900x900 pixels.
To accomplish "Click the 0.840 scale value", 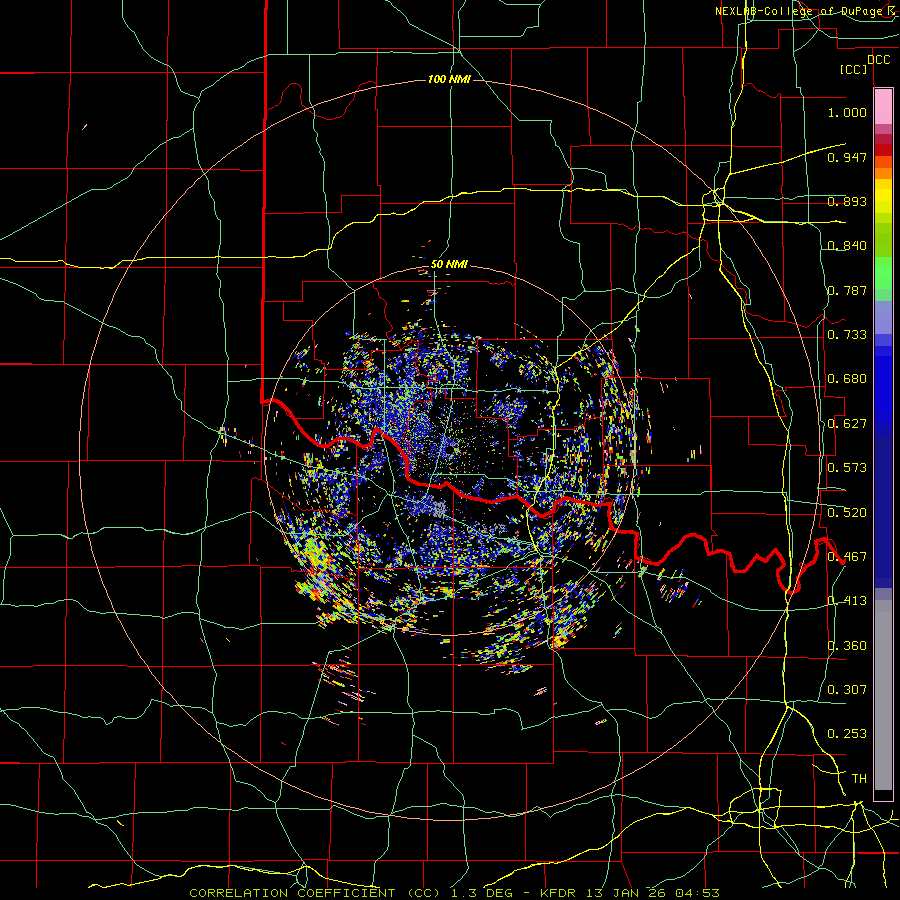I will click(847, 246).
